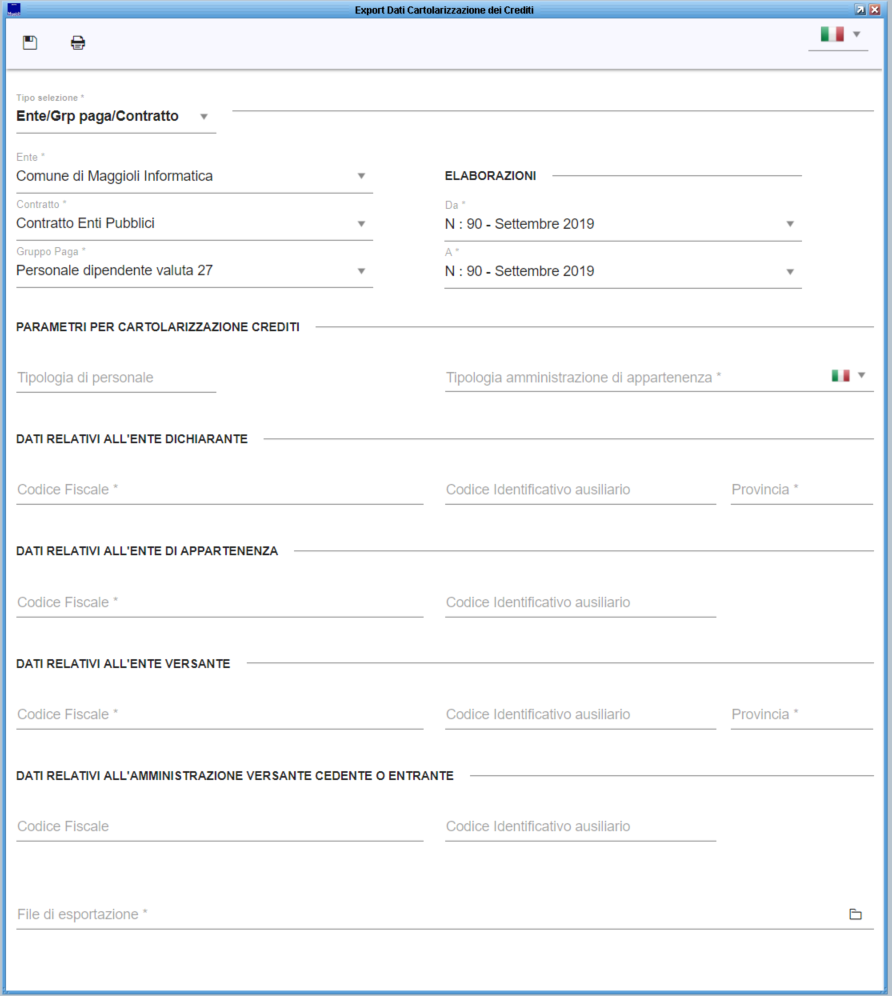Click the flag icon in Tipologia amministrazione field
Image resolution: width=892 pixels, height=996 pixels.
[841, 375]
